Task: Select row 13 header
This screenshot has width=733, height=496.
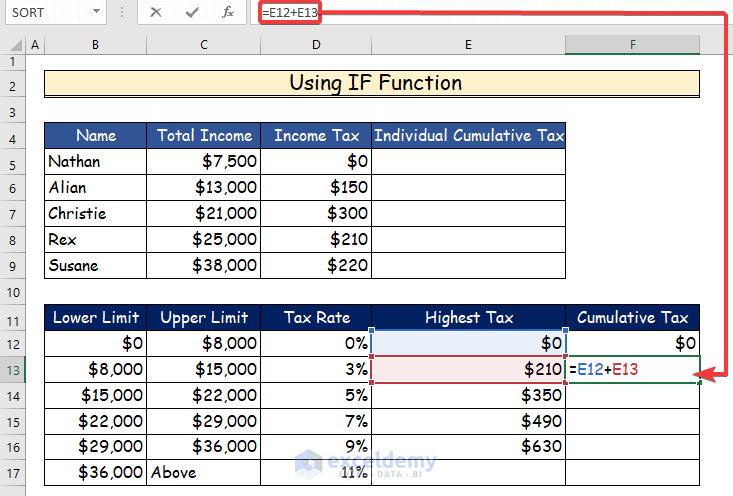Action: tap(13, 371)
